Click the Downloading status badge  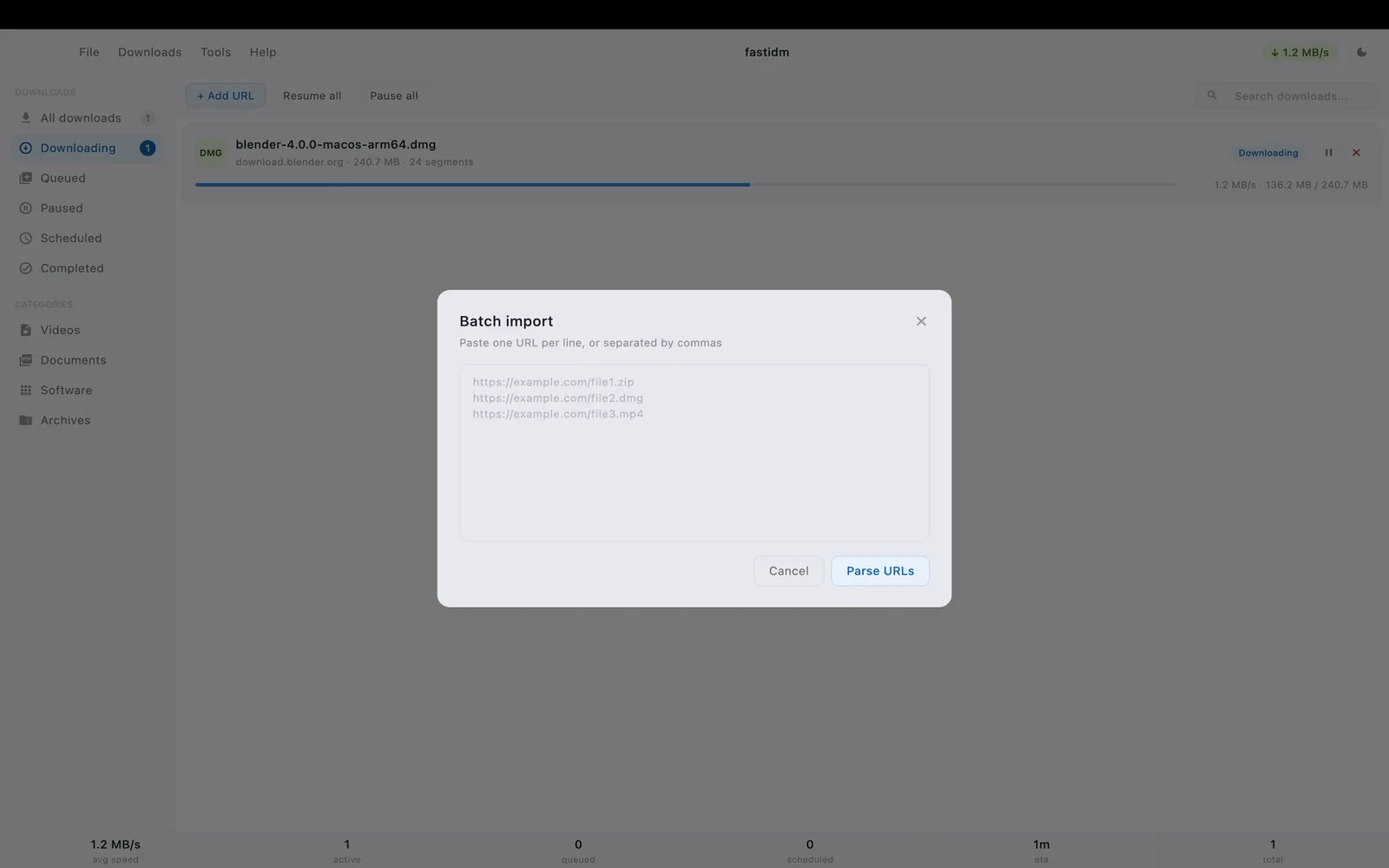(x=1268, y=153)
